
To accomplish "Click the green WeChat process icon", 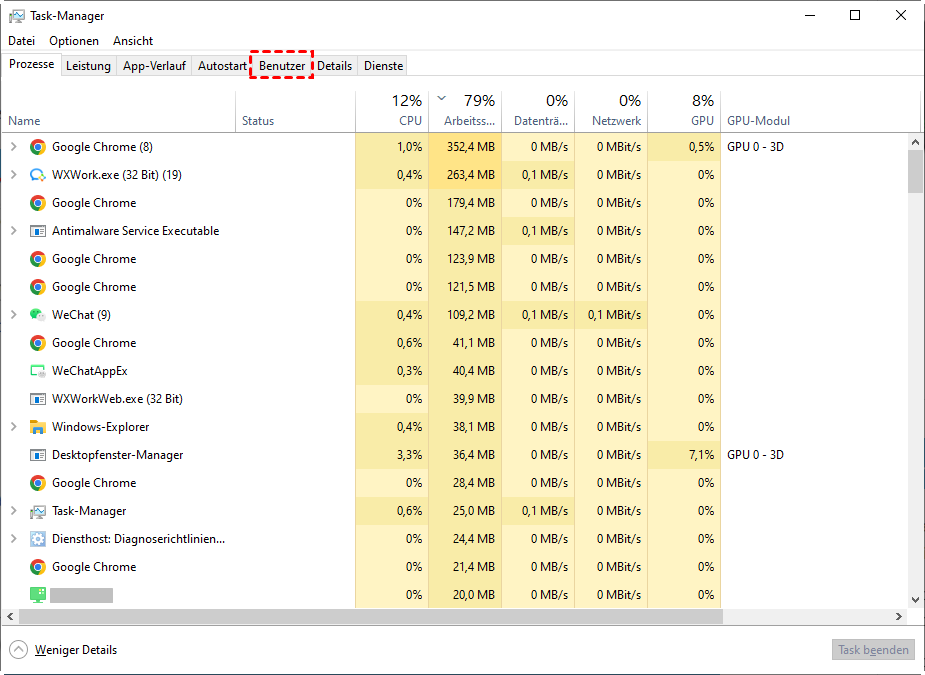I will coord(38,315).
